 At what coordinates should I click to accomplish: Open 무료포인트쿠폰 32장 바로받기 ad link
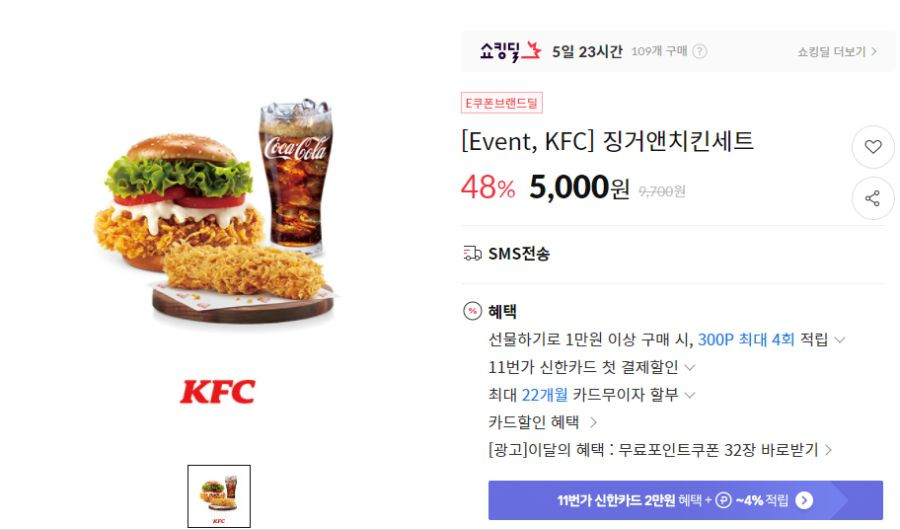660,450
